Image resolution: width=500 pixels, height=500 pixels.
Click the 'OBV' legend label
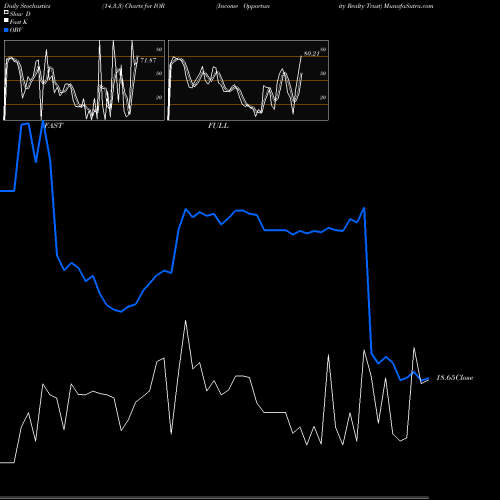coord(16,30)
